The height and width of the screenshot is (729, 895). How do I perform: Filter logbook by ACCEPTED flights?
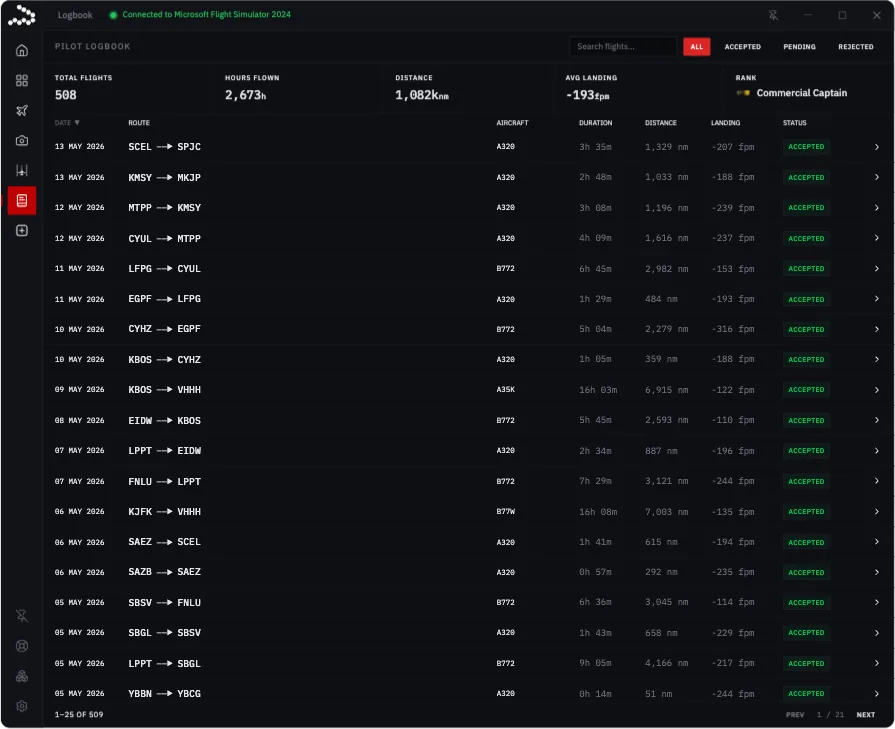pos(743,47)
